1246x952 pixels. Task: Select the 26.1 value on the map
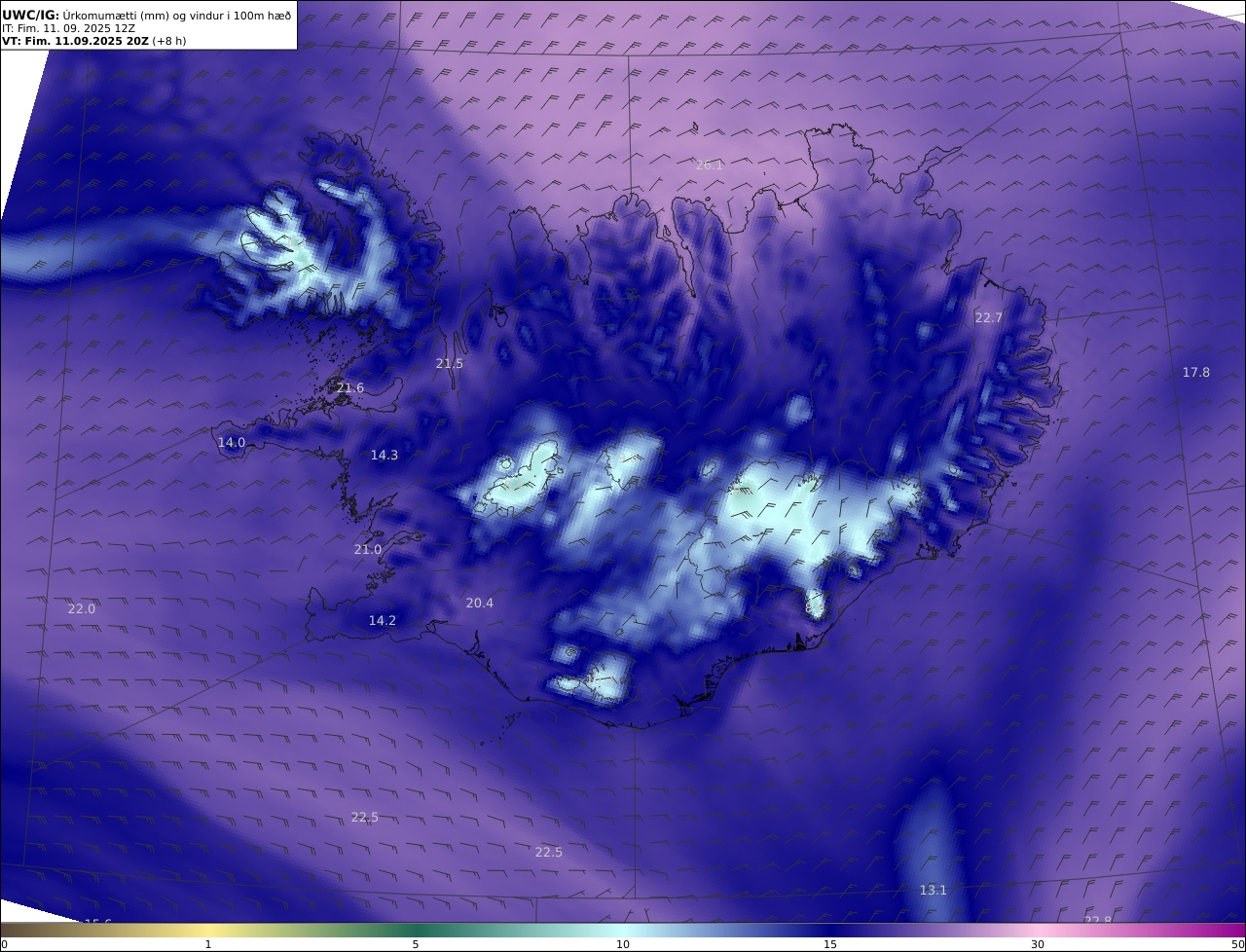tap(710, 165)
